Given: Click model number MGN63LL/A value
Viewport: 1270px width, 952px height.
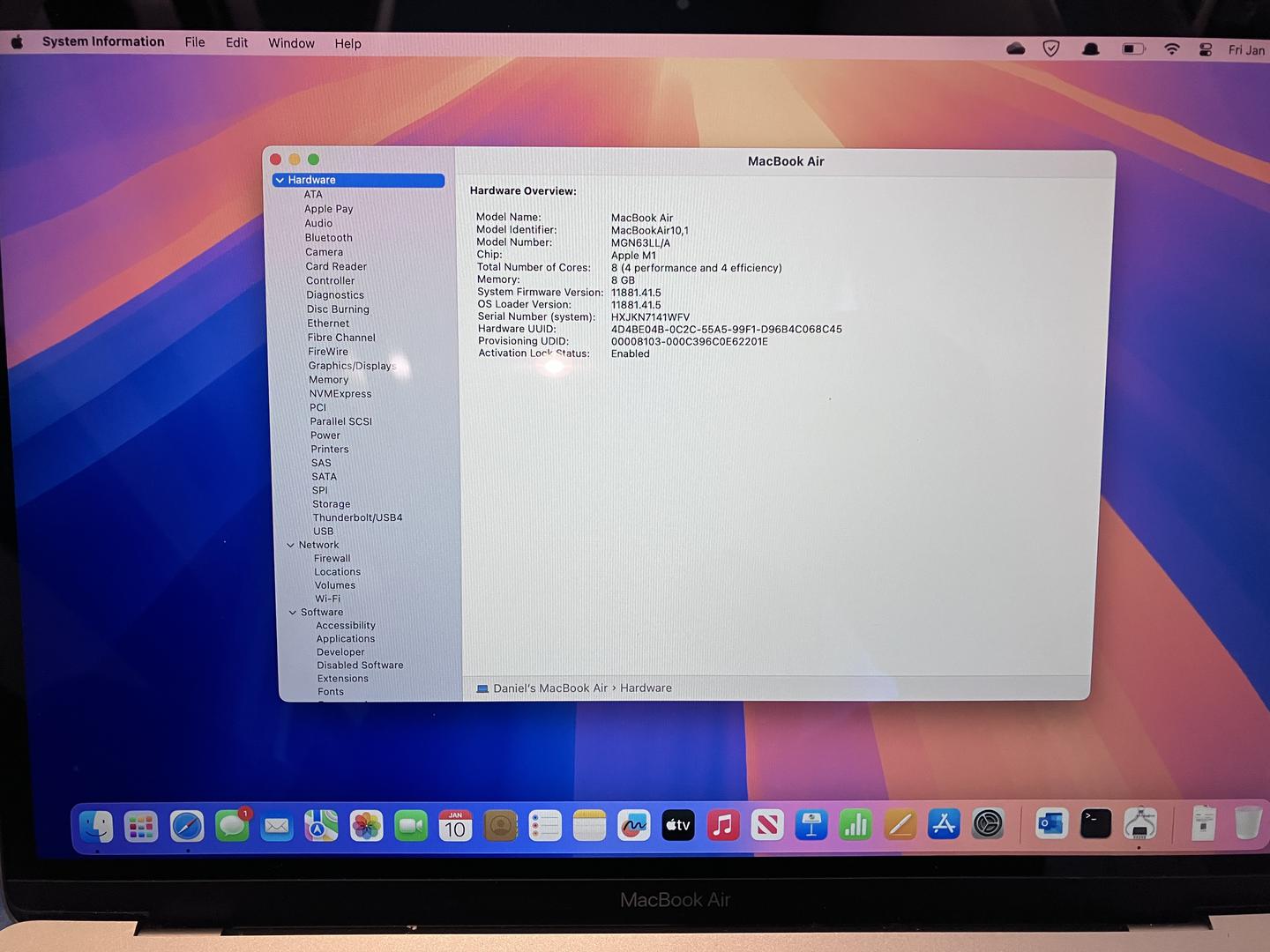Looking at the screenshot, I should (640, 243).
